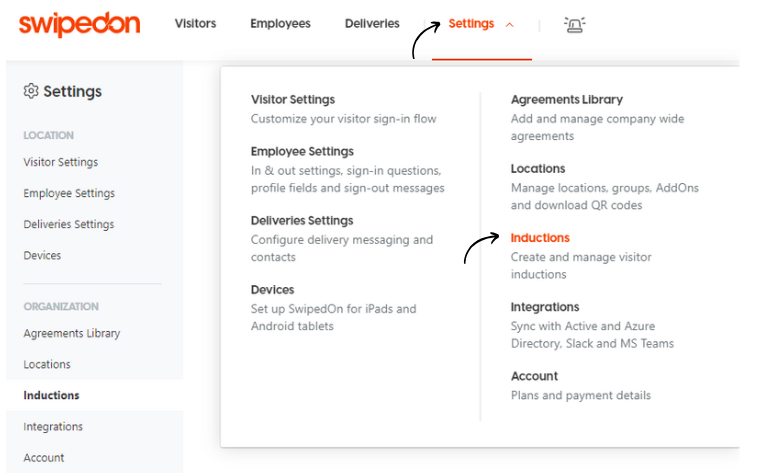Select Account in the dropdown menu
This screenshot has height=473, width=763.
pyautogui.click(x=534, y=376)
